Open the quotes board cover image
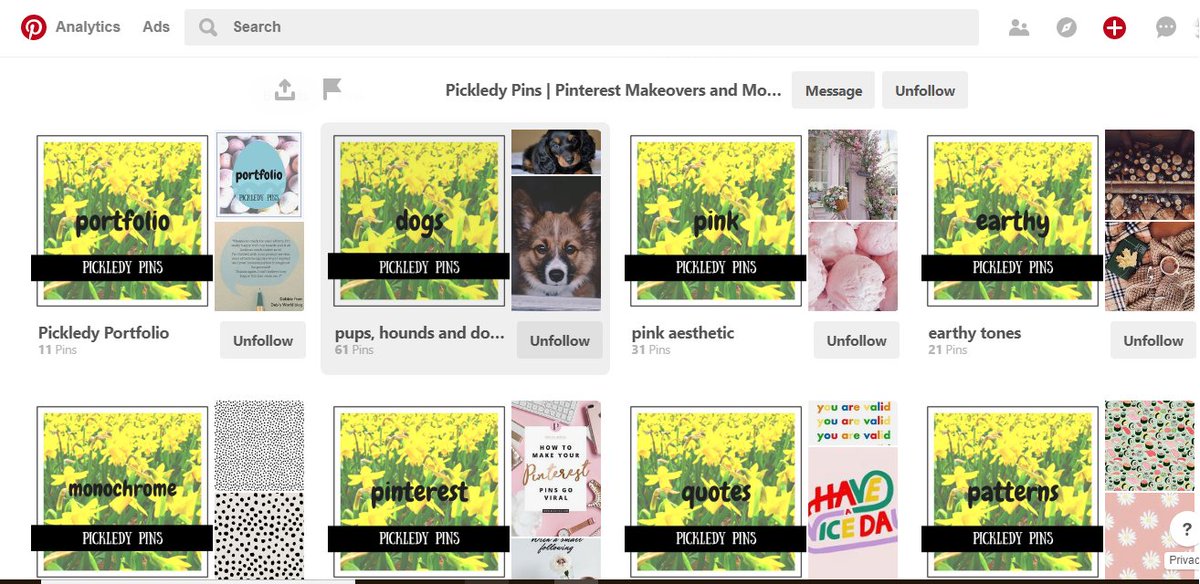Viewport: 1200px width, 584px height. tap(717, 492)
